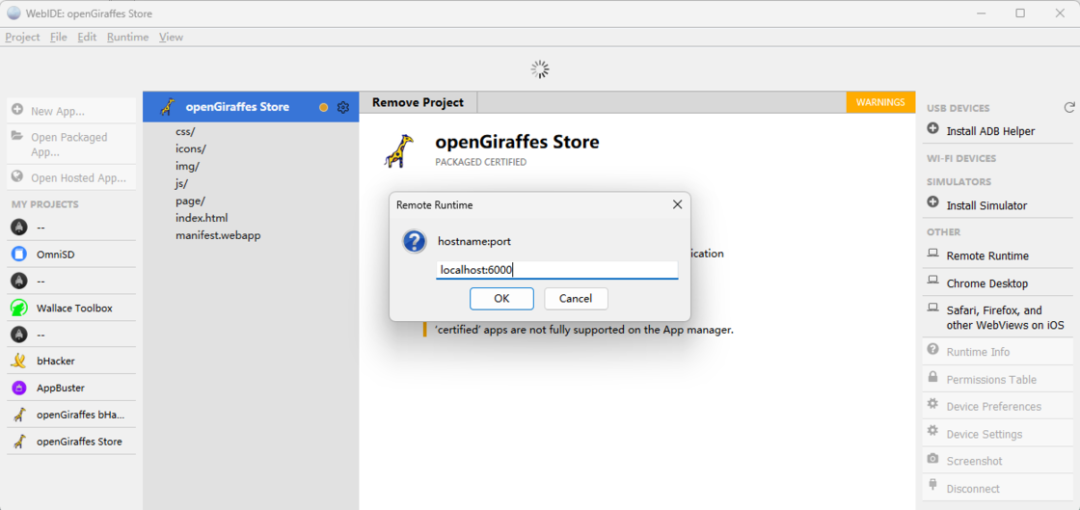Click giraffe icon beside openGiraffes Store project
The width and height of the screenshot is (1080, 510).
20,442
